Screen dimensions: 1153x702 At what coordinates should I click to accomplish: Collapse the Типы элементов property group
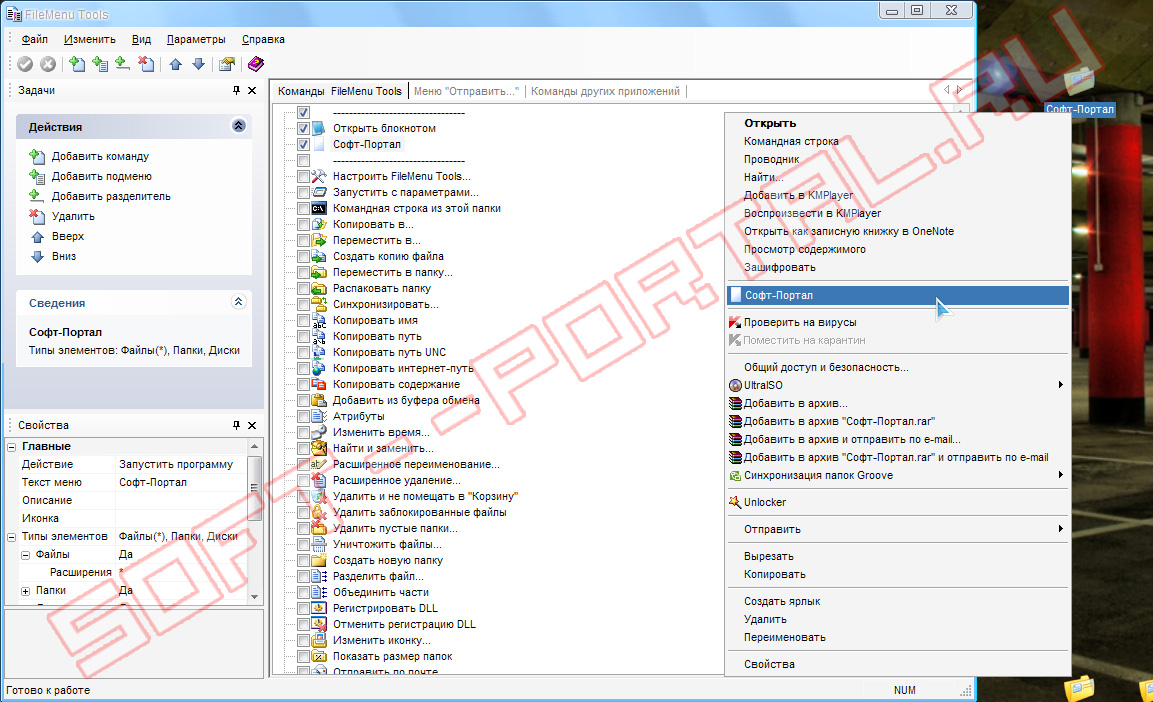coord(12,537)
